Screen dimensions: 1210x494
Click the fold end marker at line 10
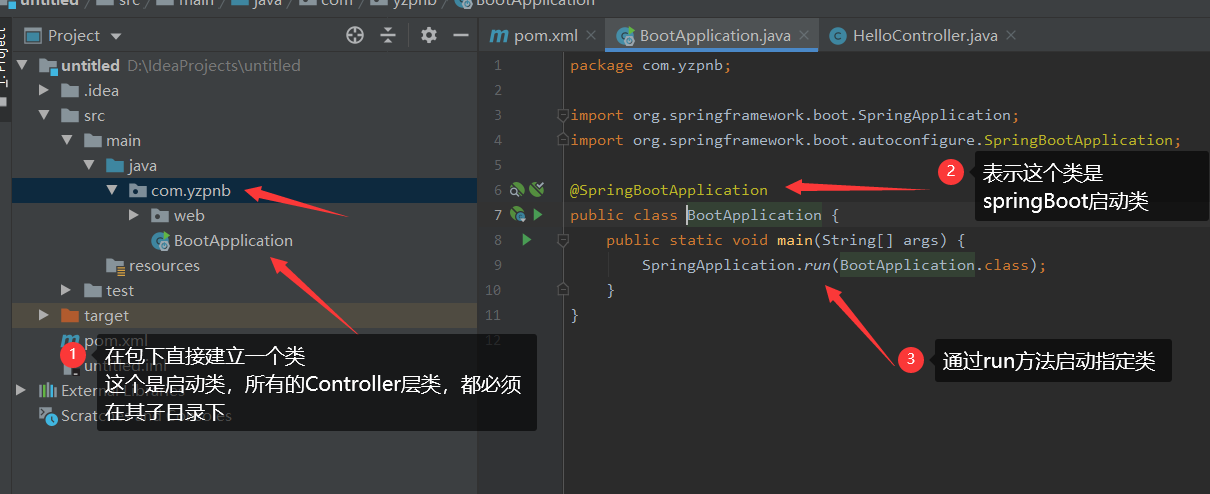click(x=562, y=290)
